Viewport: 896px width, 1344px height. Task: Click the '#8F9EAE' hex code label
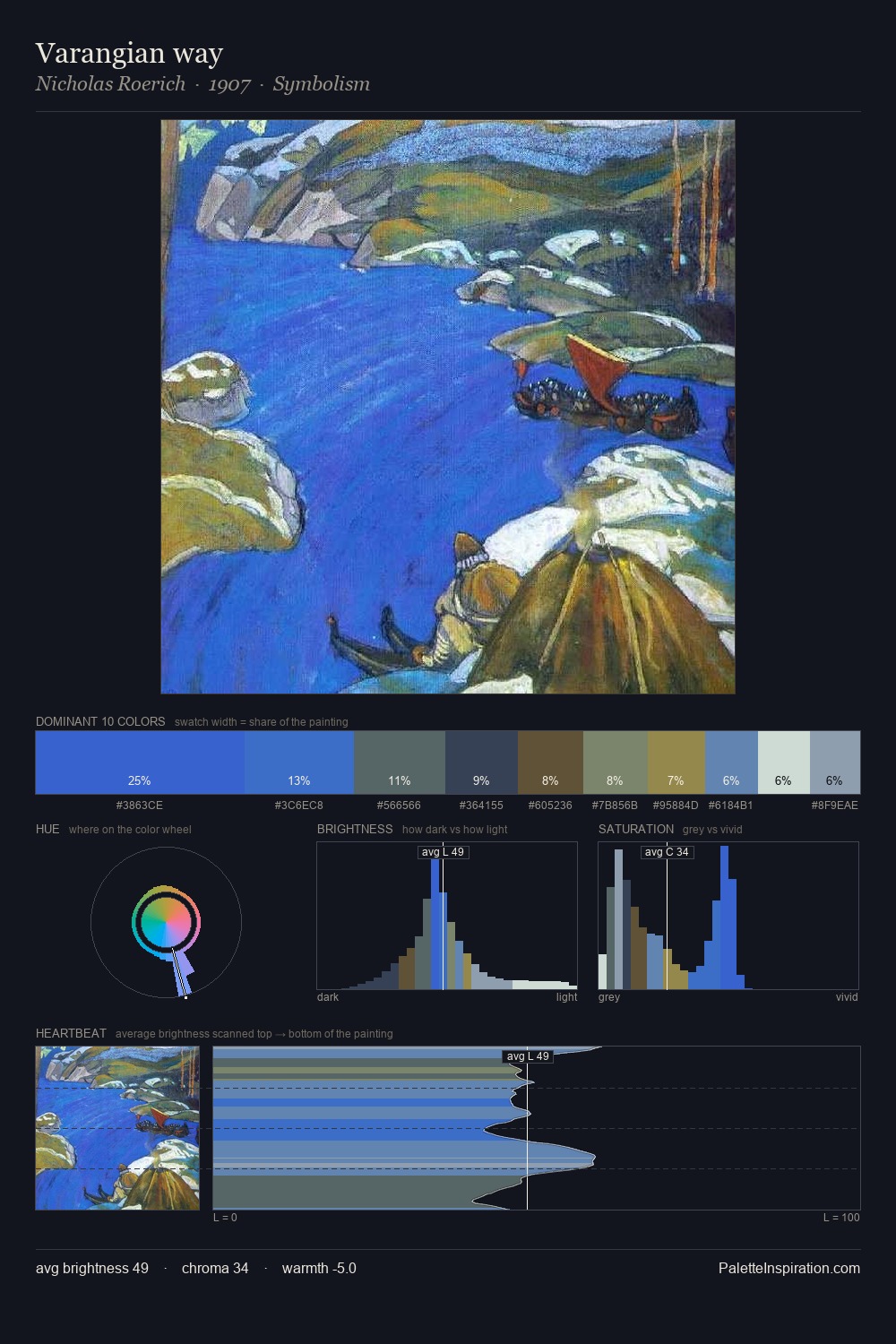834,806
